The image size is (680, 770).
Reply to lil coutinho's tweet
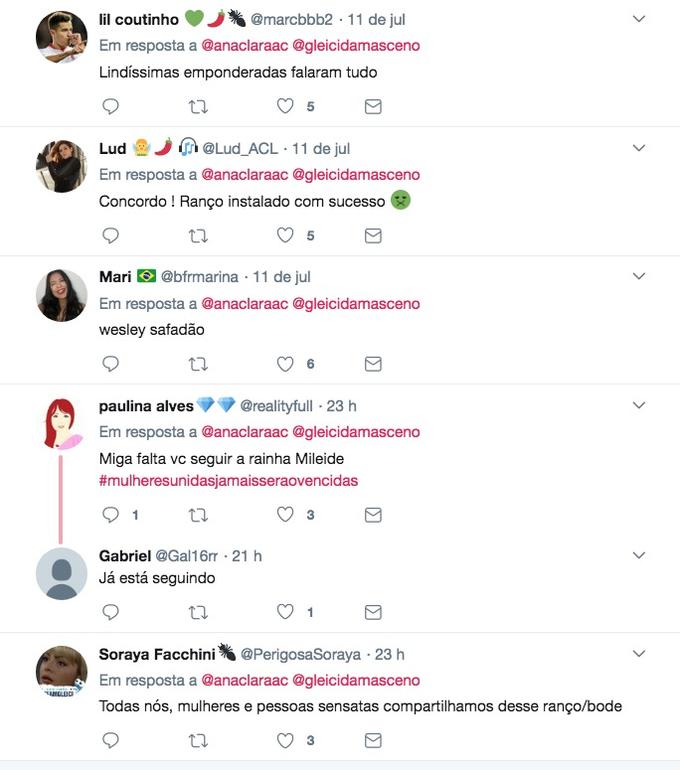tap(111, 106)
